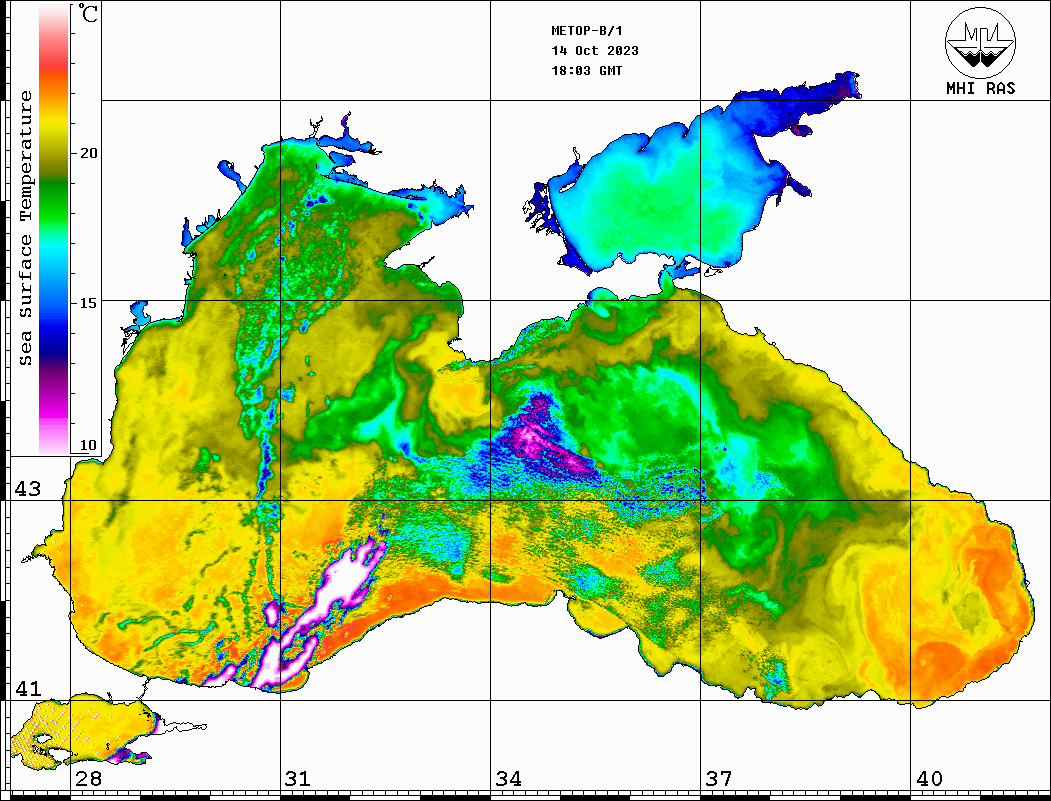Click longitude label 37
This screenshot has height=801, width=1051.
coord(719,779)
